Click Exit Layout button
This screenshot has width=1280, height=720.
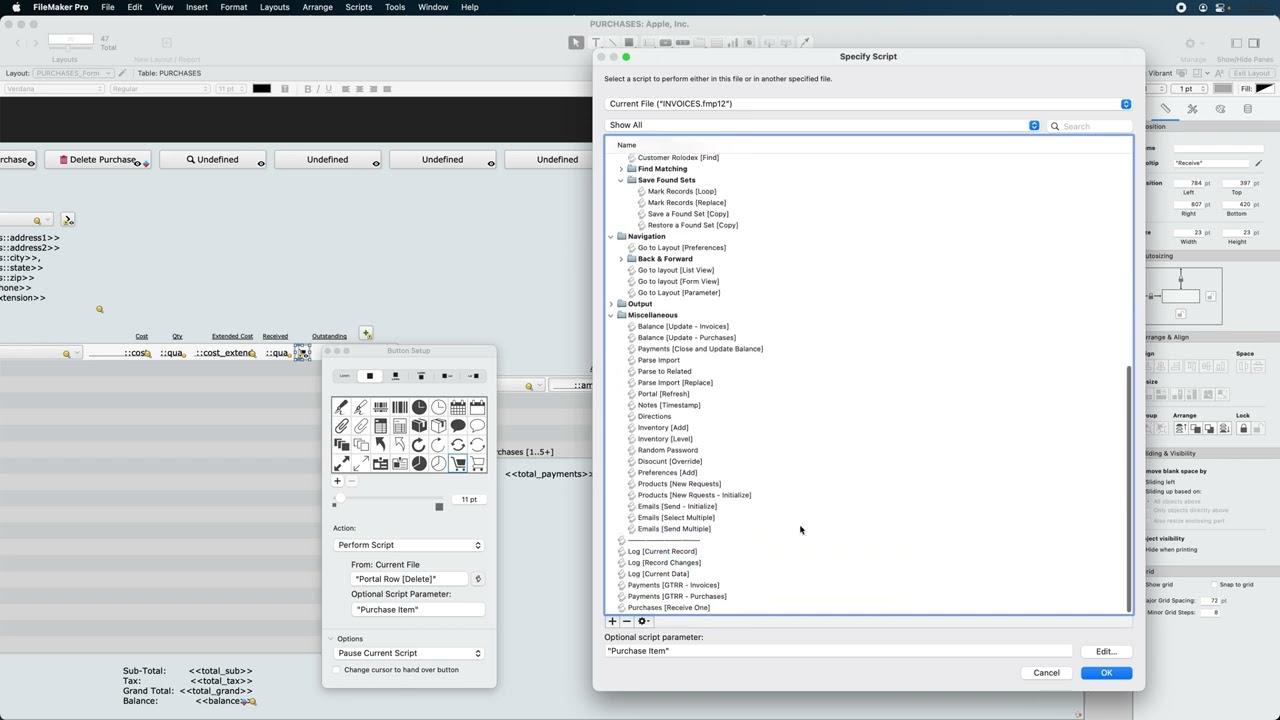1251,73
